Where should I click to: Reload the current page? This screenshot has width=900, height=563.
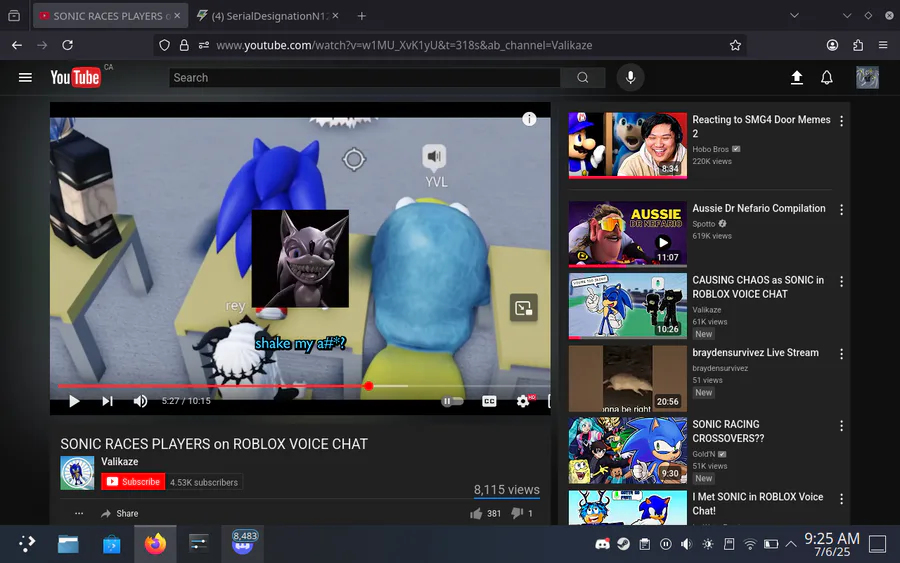tap(67, 45)
